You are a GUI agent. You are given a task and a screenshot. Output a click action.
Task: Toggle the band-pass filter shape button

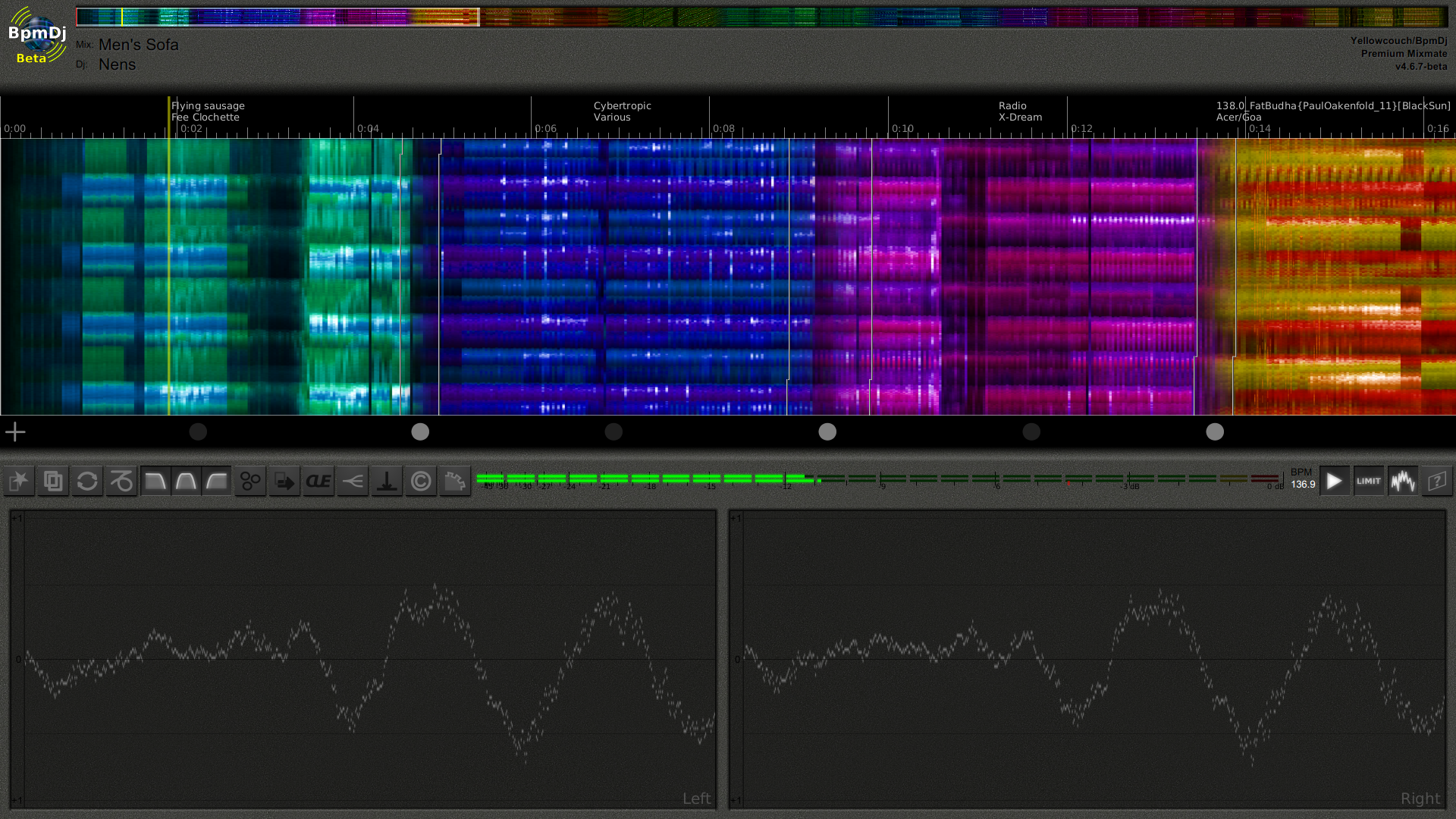pyautogui.click(x=186, y=481)
